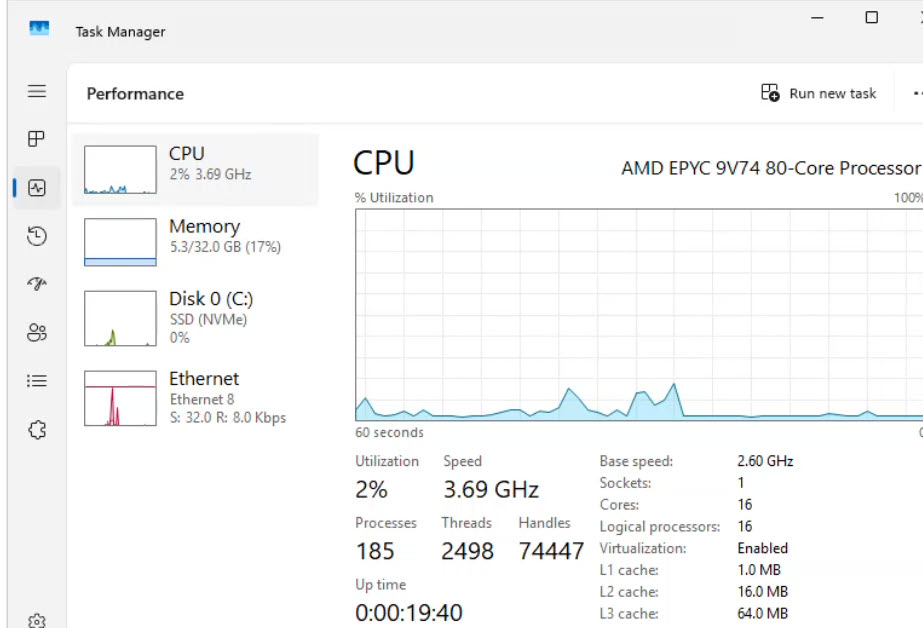Click the CPU utilization graph area
Image resolution: width=923 pixels, height=628 pixels.
(x=637, y=313)
